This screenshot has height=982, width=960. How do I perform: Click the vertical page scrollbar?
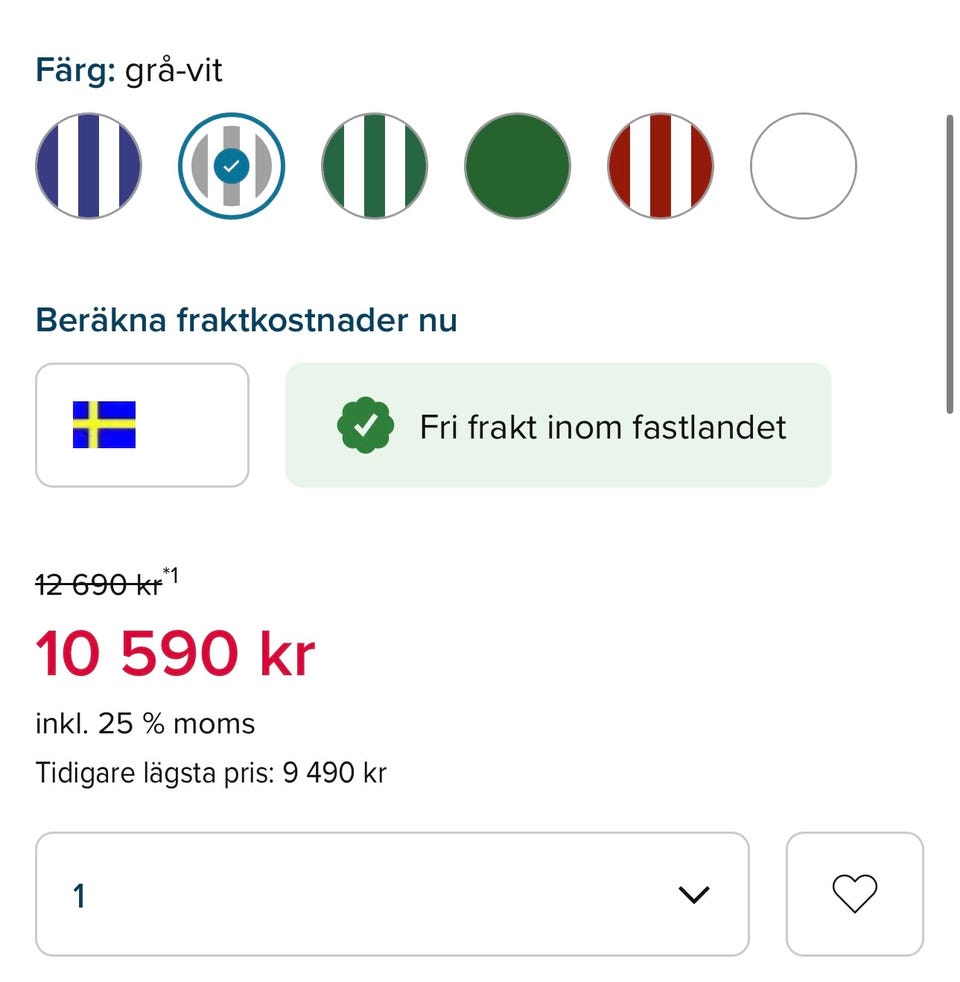[950, 263]
